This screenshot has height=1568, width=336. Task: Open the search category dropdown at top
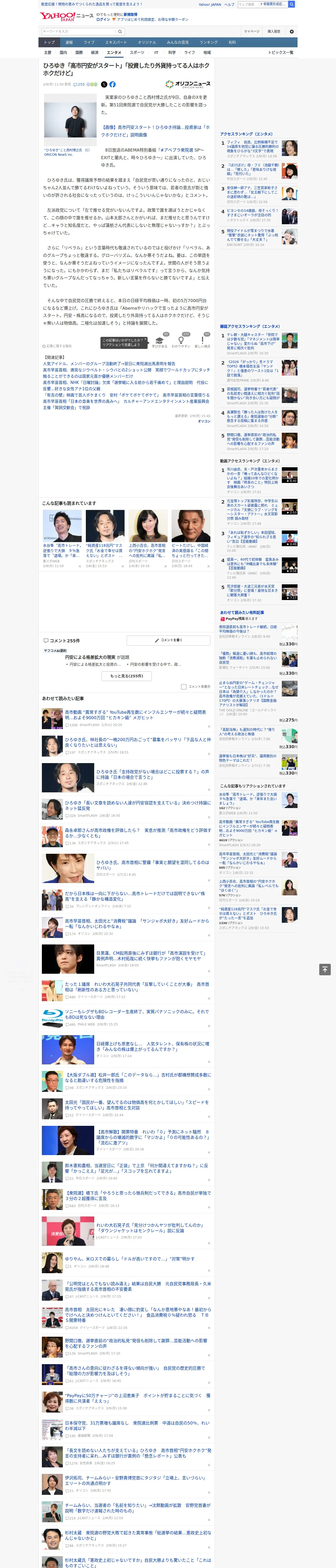273,4
